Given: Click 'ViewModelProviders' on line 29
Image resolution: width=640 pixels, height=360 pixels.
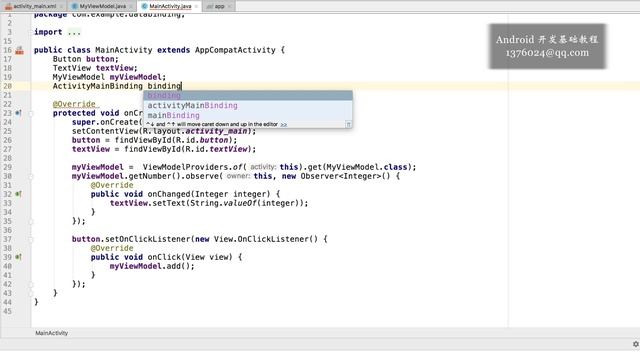Looking at the screenshot, I should click(x=185, y=167).
